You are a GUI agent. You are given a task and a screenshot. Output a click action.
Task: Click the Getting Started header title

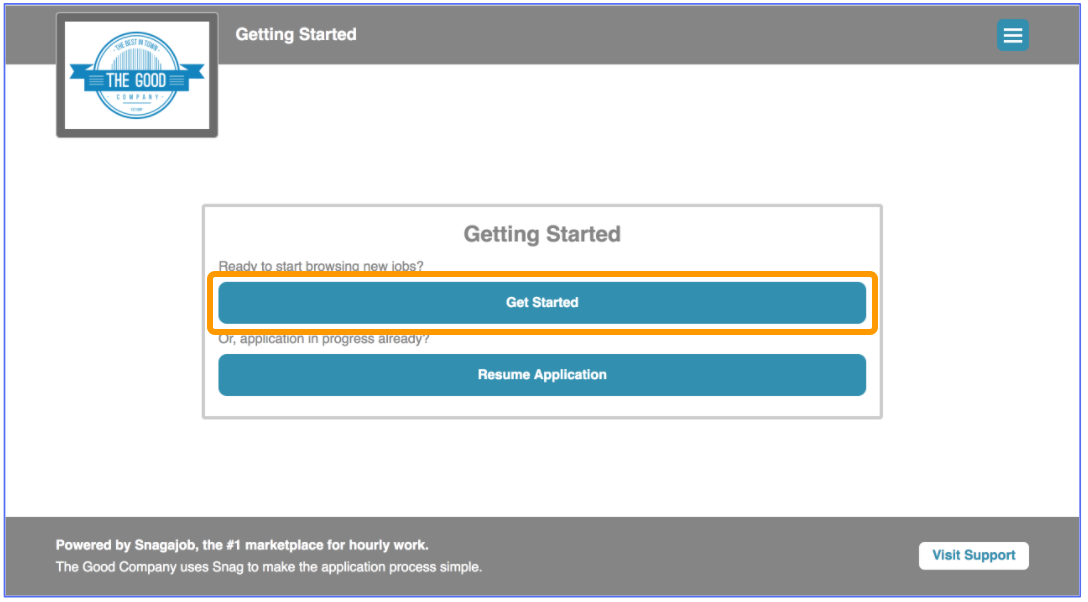tap(296, 35)
